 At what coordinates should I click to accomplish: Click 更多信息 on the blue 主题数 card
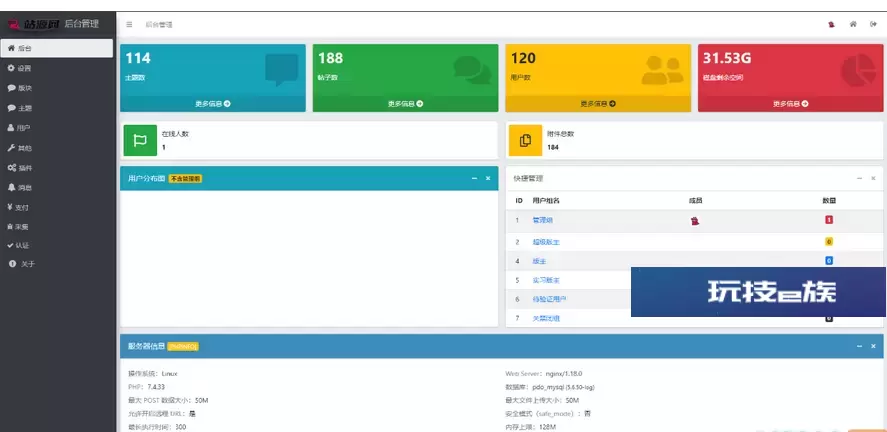213,103
